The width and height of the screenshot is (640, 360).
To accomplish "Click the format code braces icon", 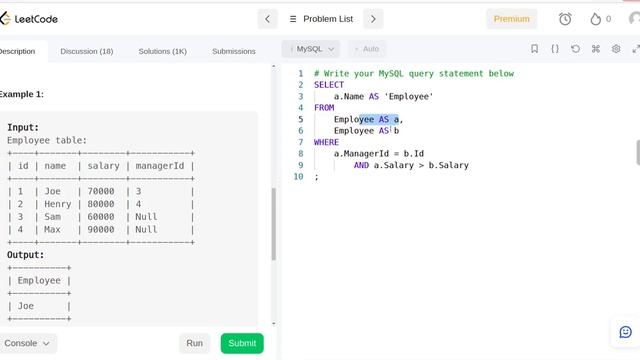I will (x=555, y=49).
